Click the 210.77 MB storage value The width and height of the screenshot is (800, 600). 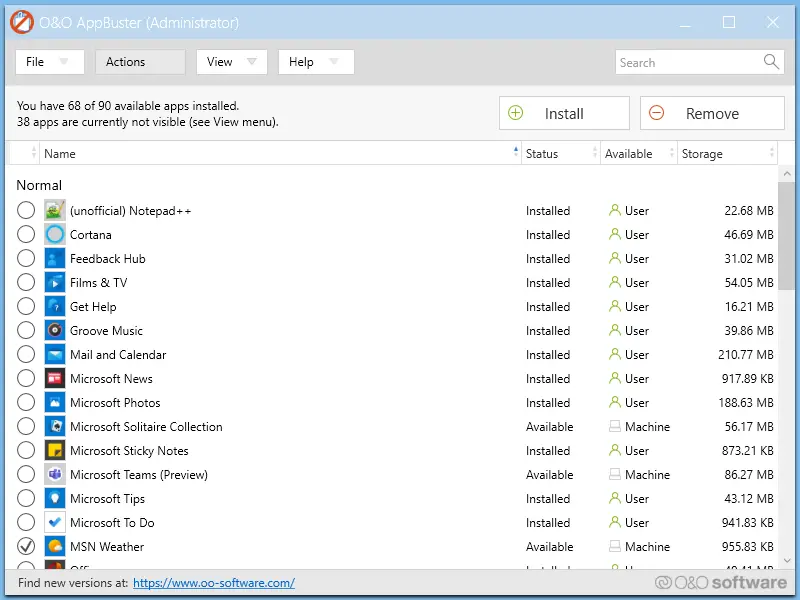745,355
